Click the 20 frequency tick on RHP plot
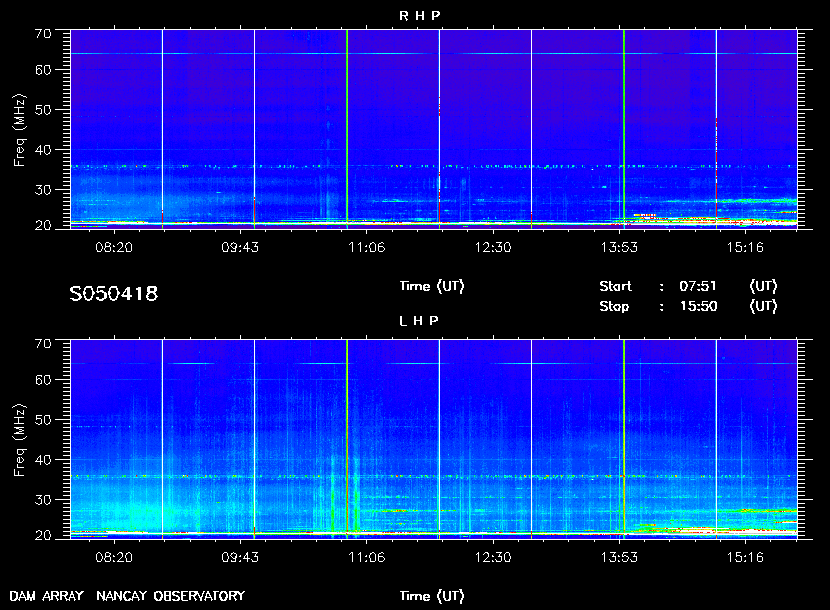This screenshot has width=830, height=610. click(x=43, y=226)
